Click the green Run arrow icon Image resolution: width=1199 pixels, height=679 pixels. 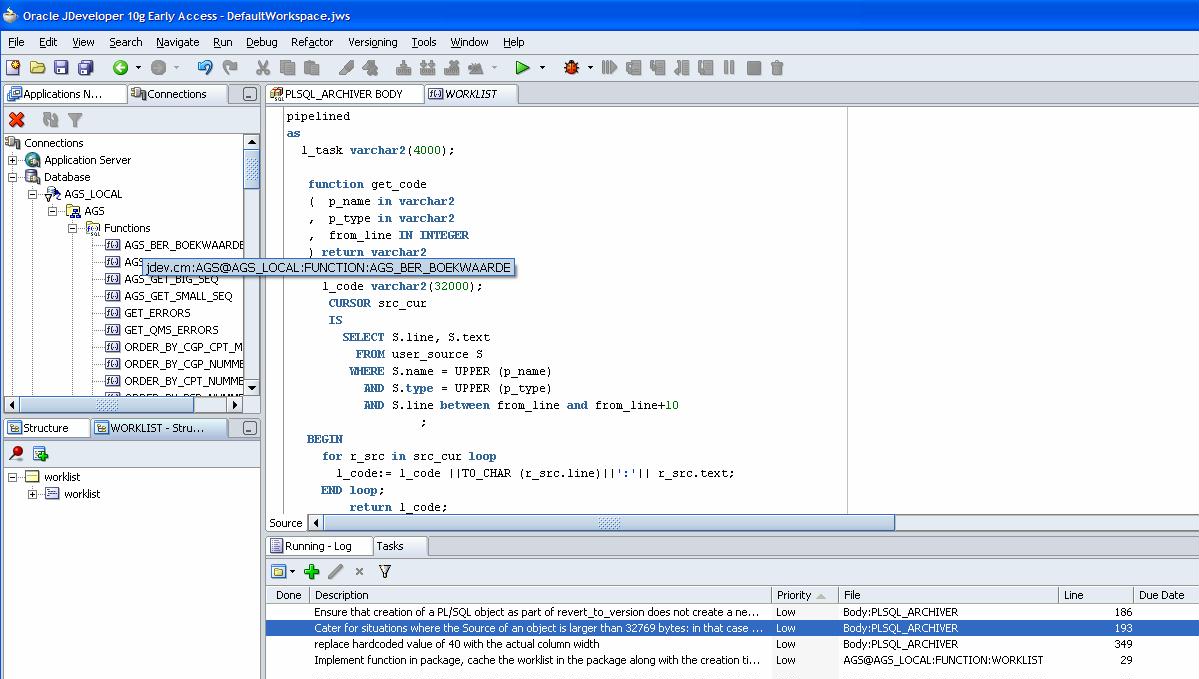(x=522, y=68)
